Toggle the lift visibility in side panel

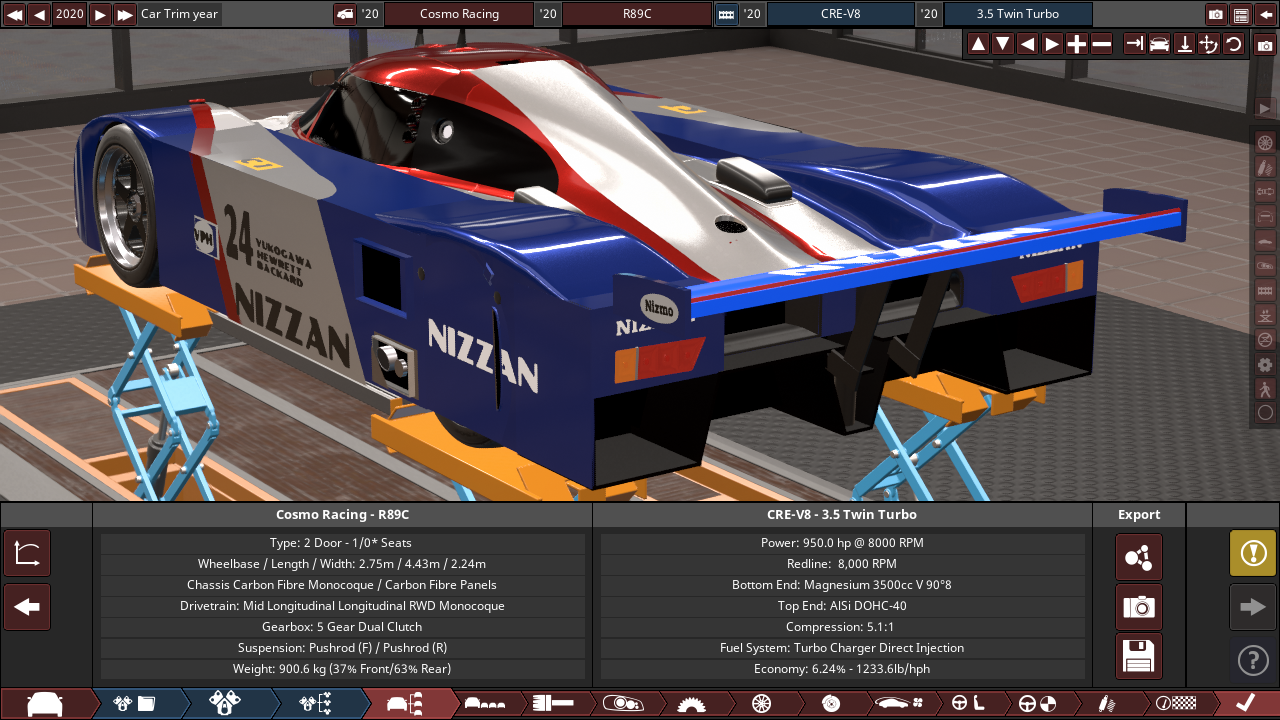click(x=1265, y=315)
